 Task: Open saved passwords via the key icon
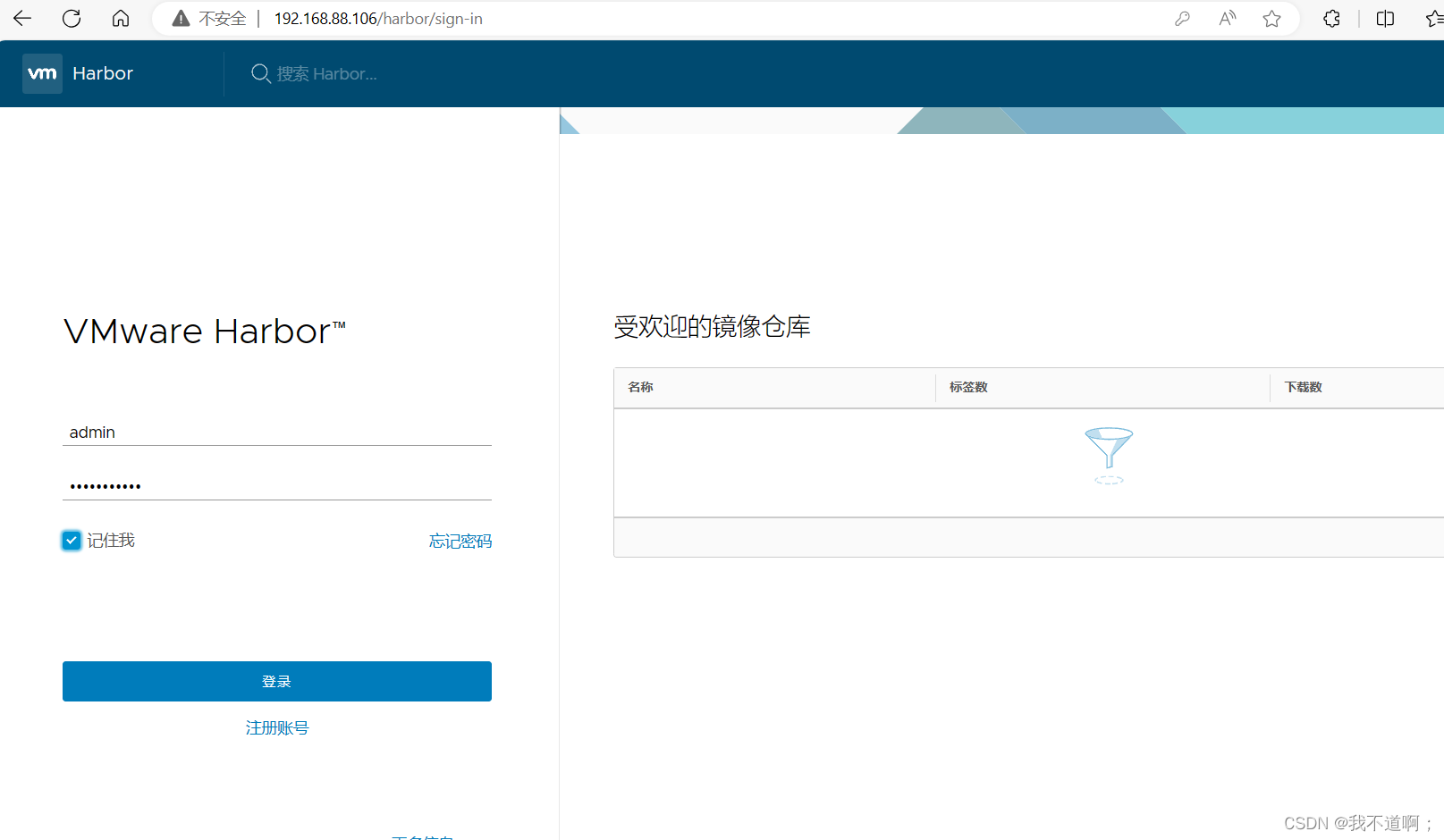click(1182, 18)
